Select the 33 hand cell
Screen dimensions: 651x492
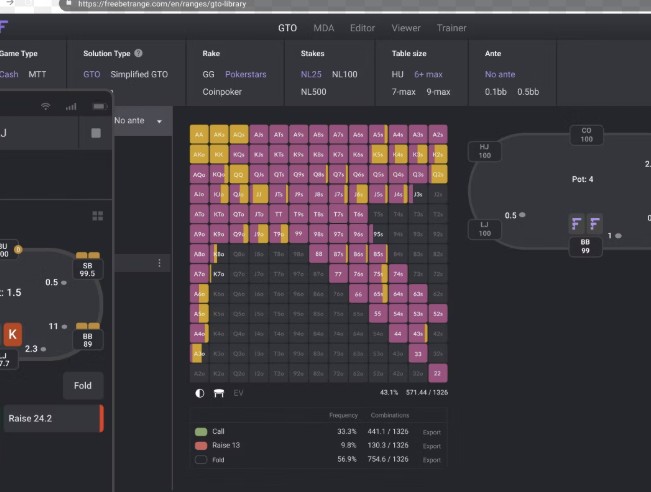point(418,354)
